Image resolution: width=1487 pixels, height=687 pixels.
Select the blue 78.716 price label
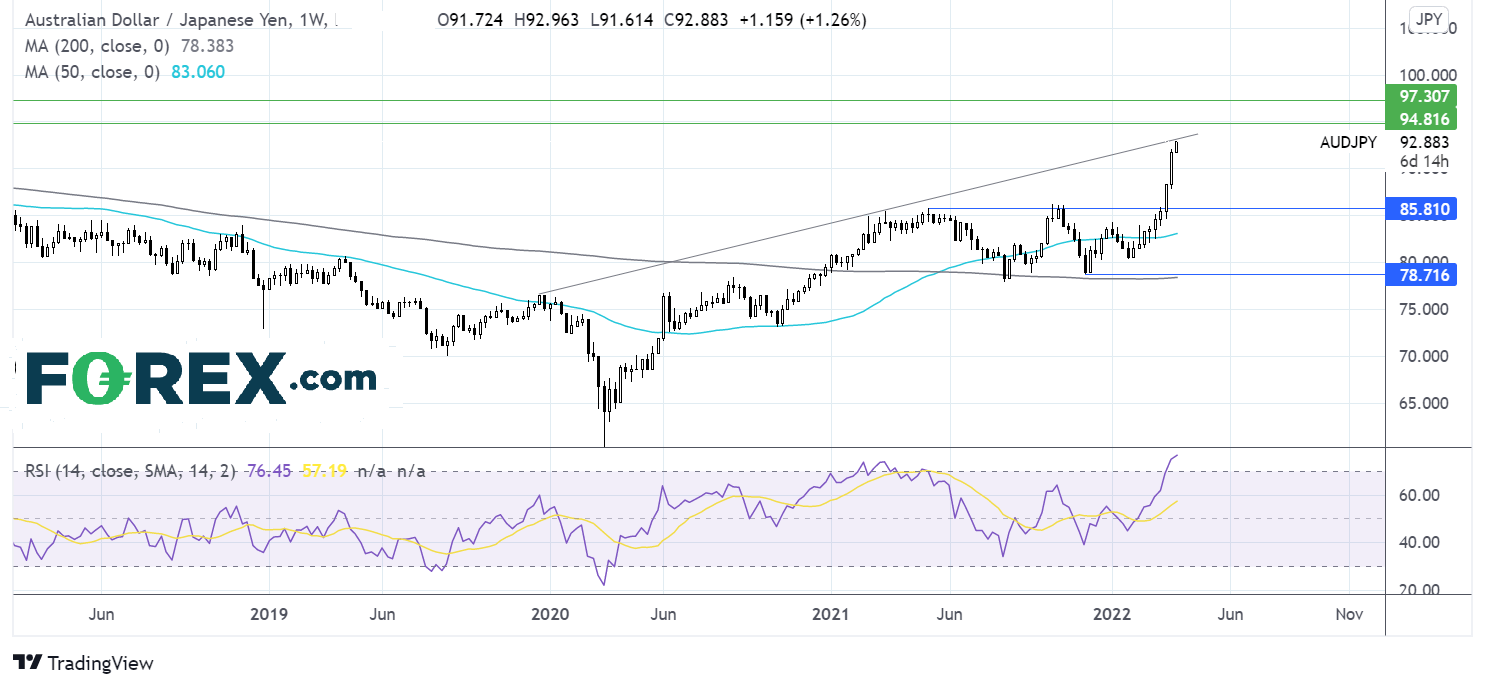pyautogui.click(x=1420, y=274)
